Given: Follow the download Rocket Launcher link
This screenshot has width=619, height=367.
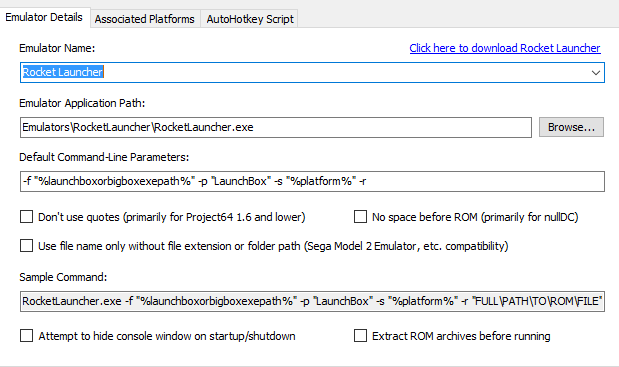Looking at the screenshot, I should coord(505,48).
